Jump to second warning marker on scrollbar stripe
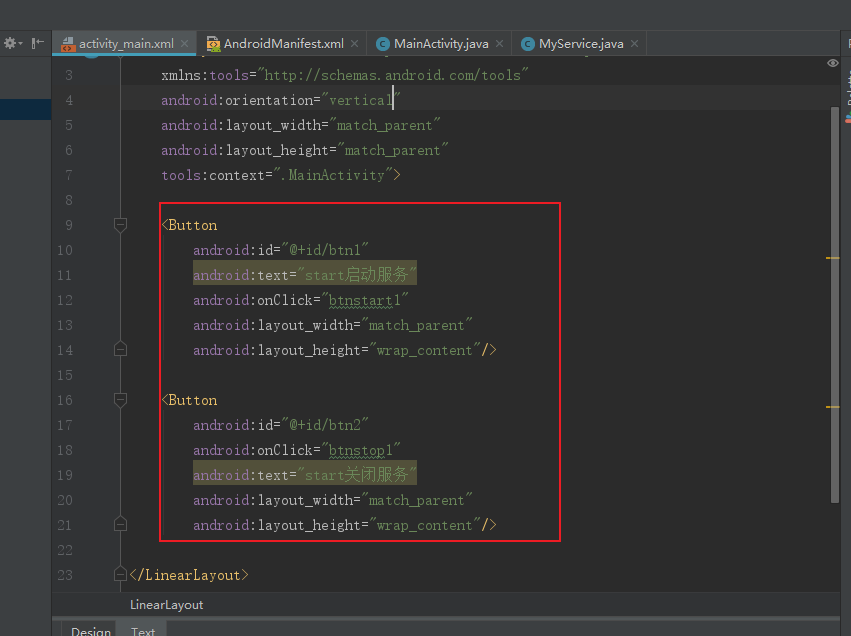The width and height of the screenshot is (851, 636). point(833,406)
